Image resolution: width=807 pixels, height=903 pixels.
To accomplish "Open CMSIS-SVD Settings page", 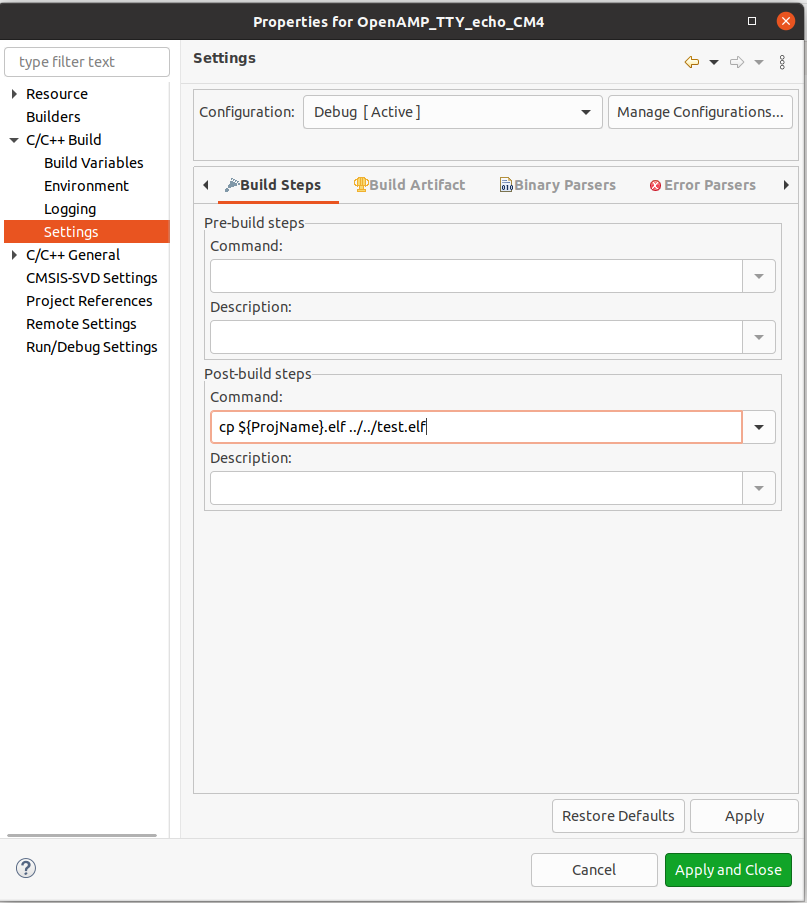I will point(92,278).
